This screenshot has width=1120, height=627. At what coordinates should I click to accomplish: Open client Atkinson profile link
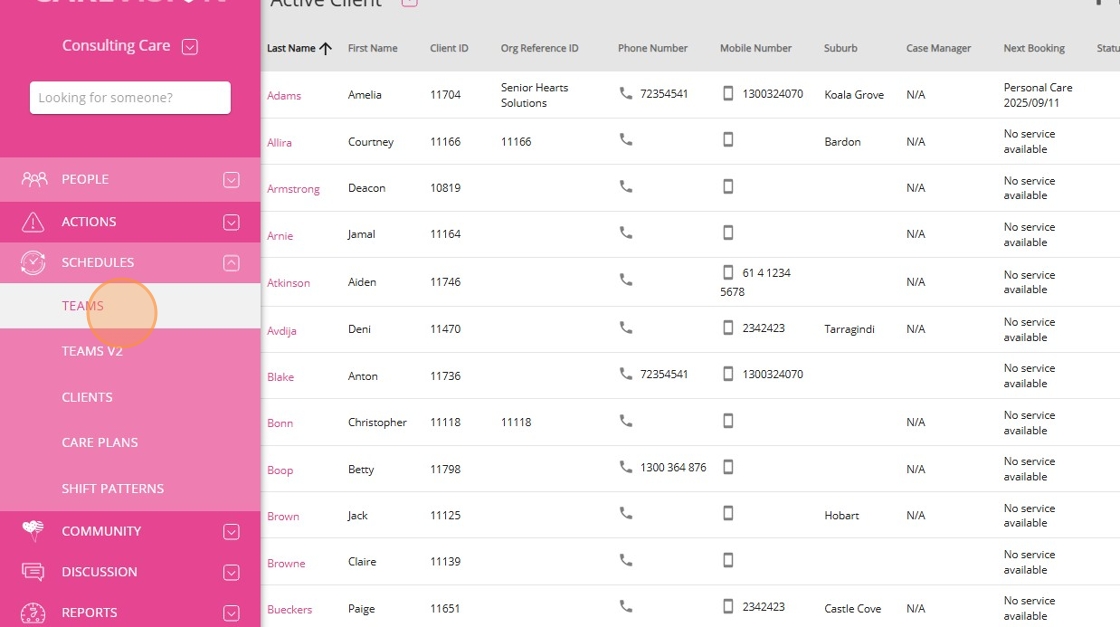(x=288, y=283)
